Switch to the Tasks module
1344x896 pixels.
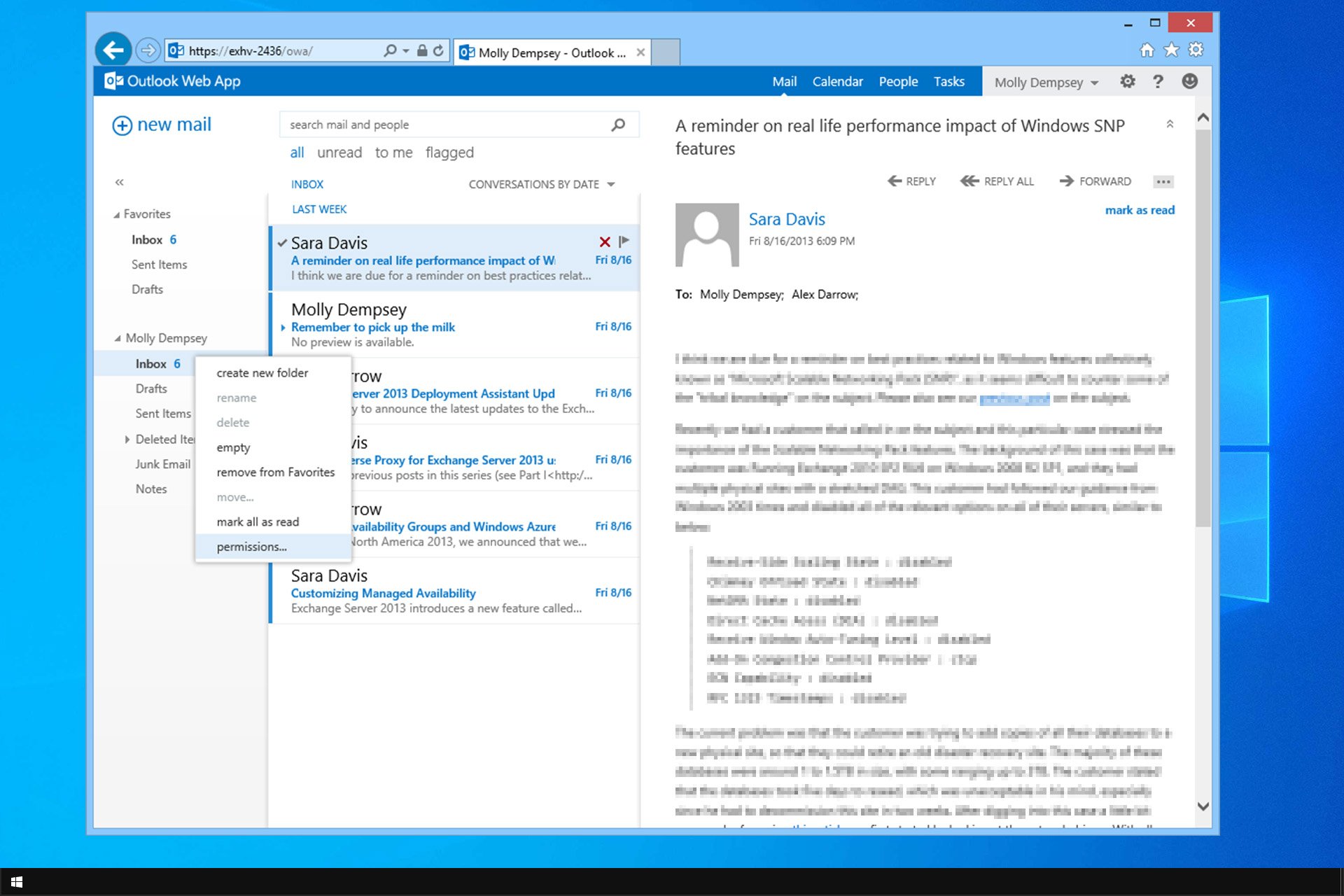948,82
